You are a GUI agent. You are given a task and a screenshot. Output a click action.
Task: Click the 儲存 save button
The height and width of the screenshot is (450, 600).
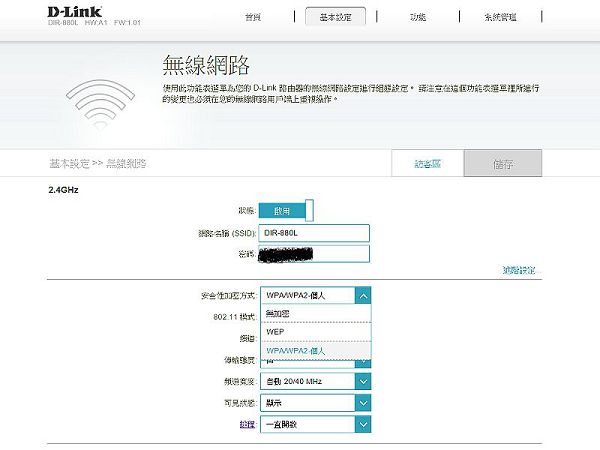(x=503, y=164)
